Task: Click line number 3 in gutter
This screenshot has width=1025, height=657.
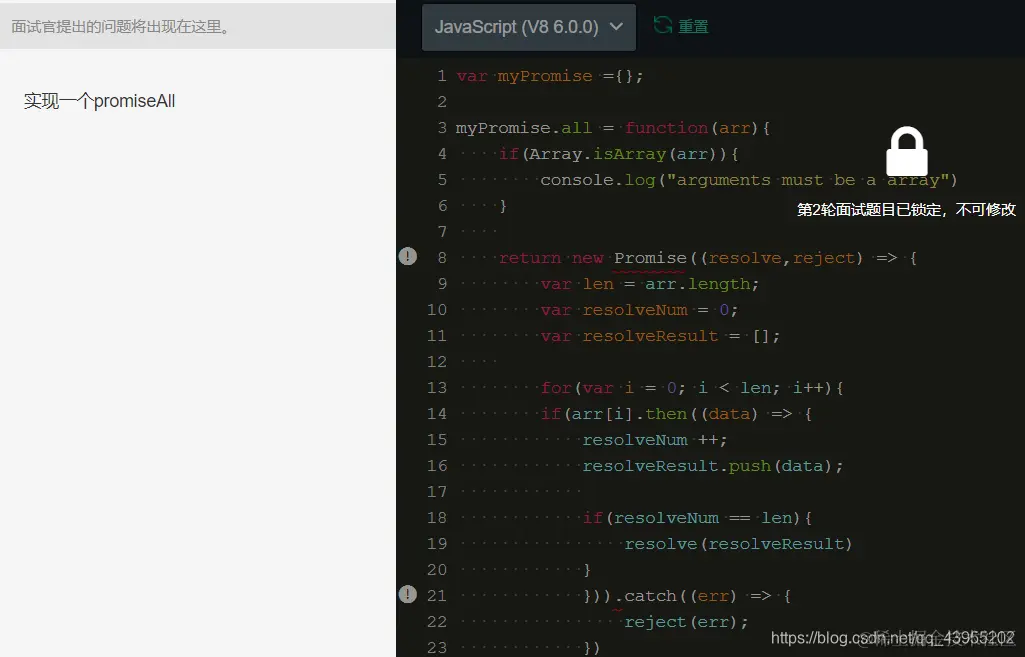Action: tap(442, 127)
